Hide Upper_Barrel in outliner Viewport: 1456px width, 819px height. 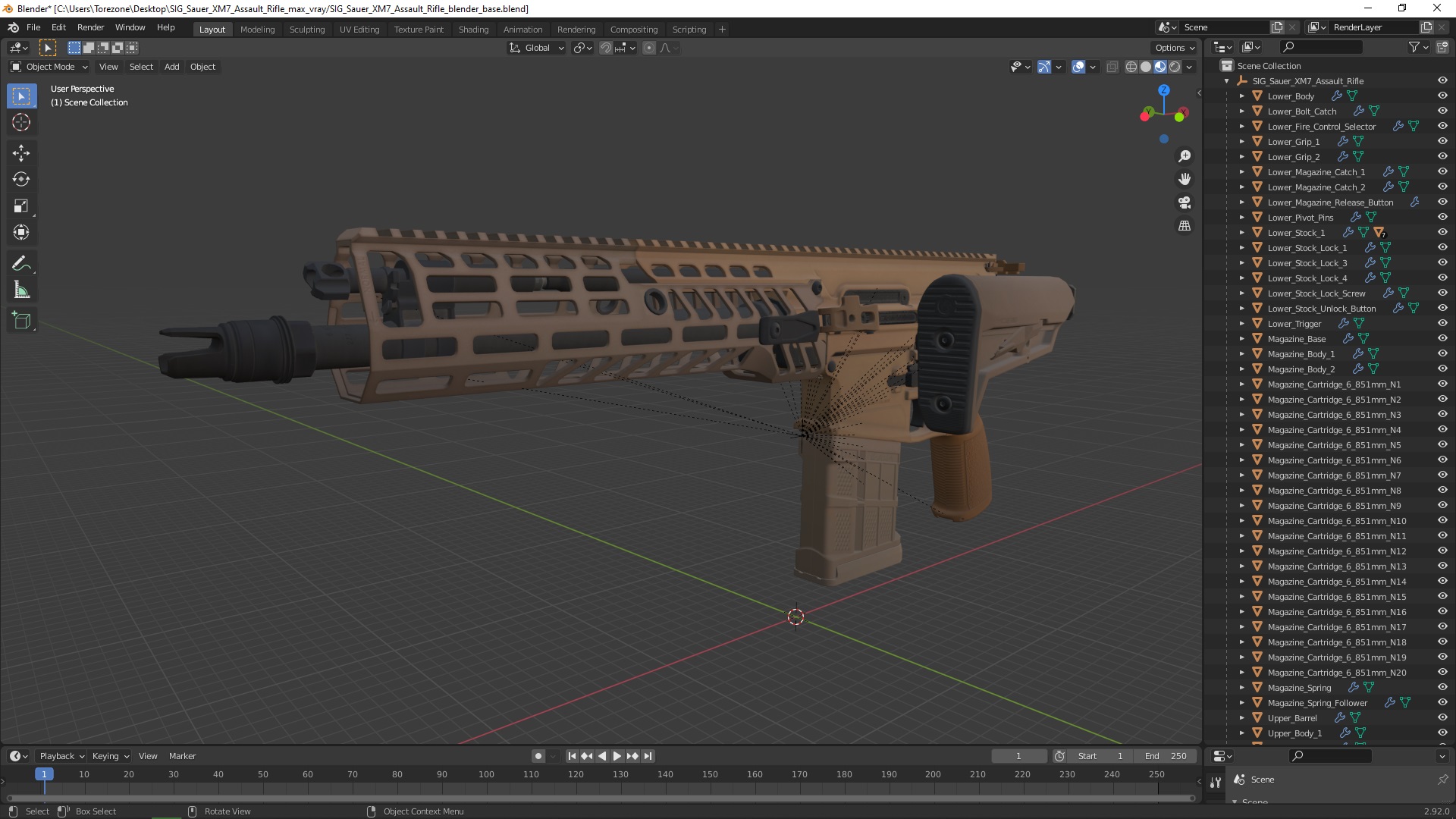[x=1442, y=718]
